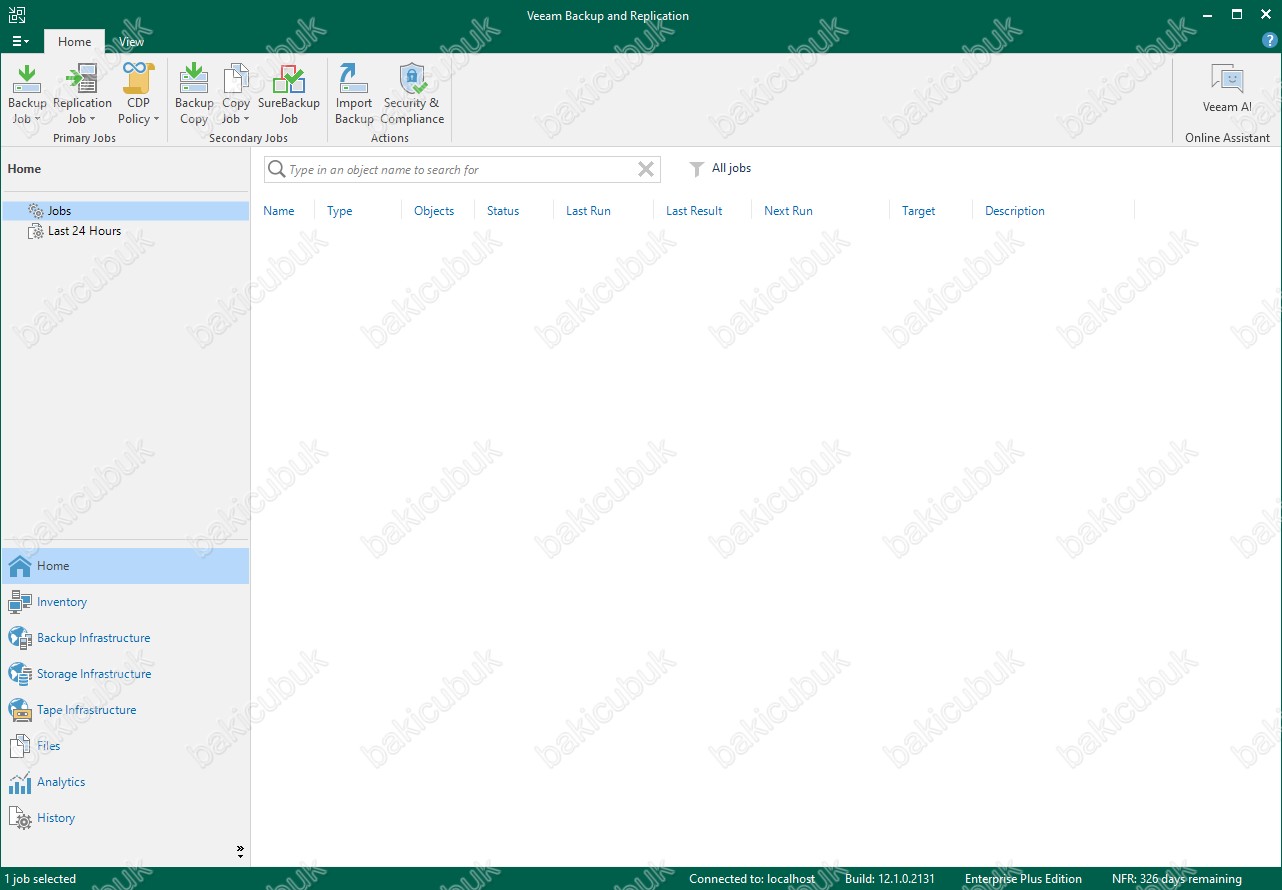Image resolution: width=1282 pixels, height=890 pixels.
Task: Click the Backup Copy ribbon button
Action: coord(194,94)
